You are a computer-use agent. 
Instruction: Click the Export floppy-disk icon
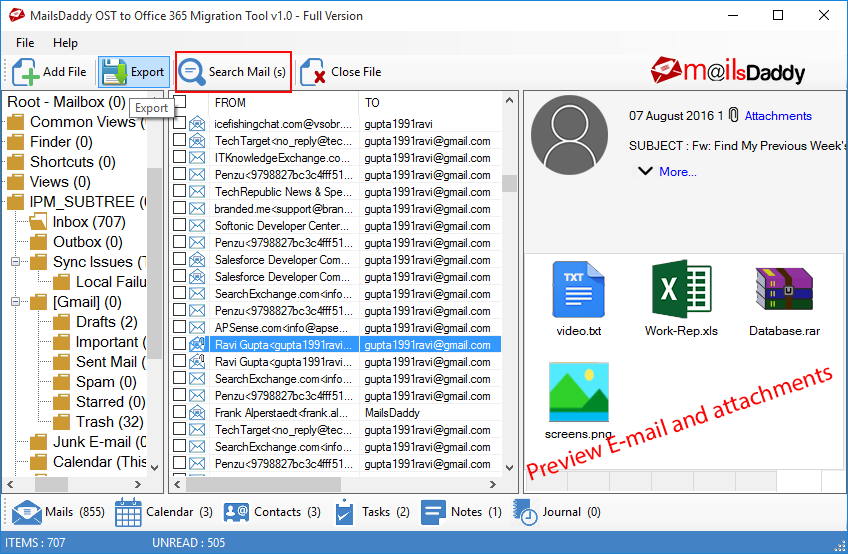(114, 72)
